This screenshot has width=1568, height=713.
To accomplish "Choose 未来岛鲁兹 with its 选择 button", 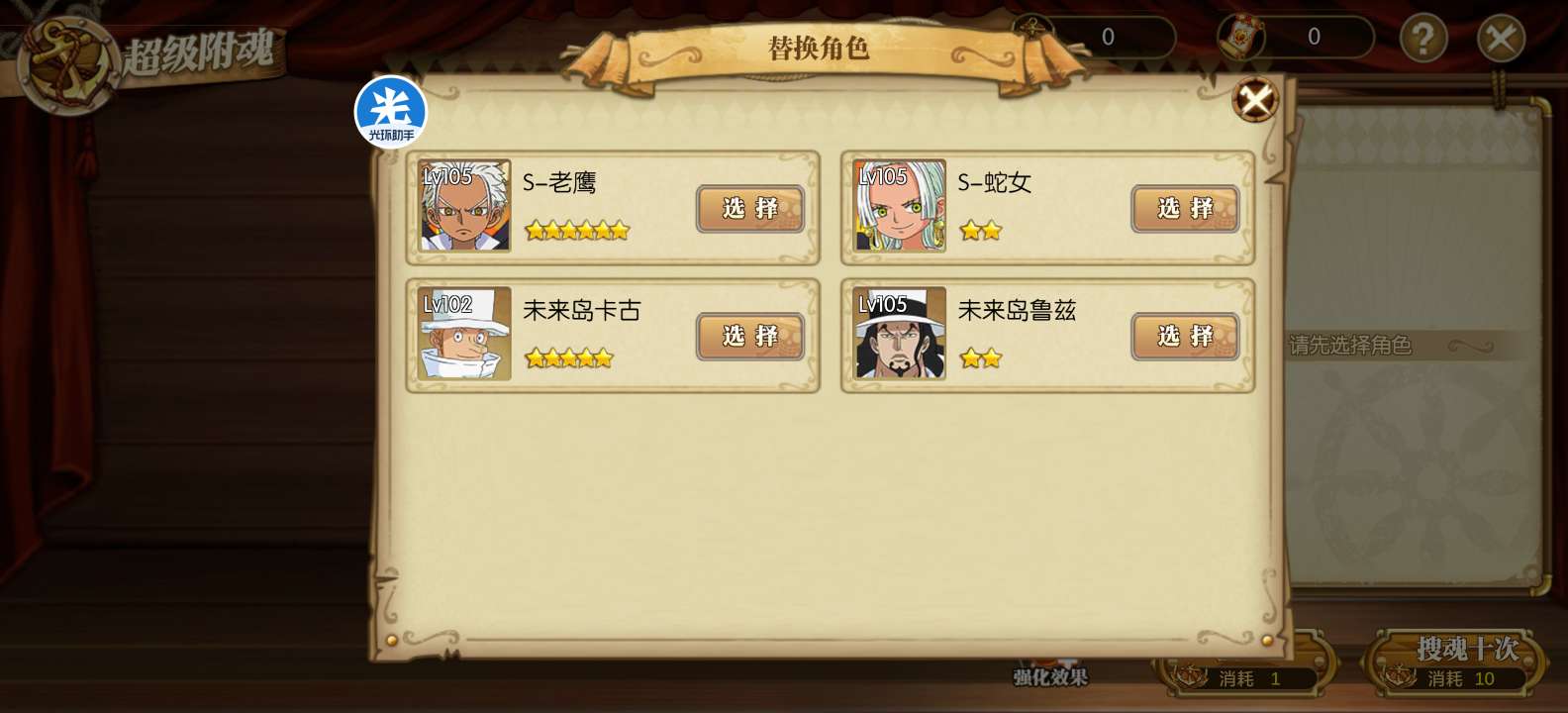I will click(x=1185, y=336).
